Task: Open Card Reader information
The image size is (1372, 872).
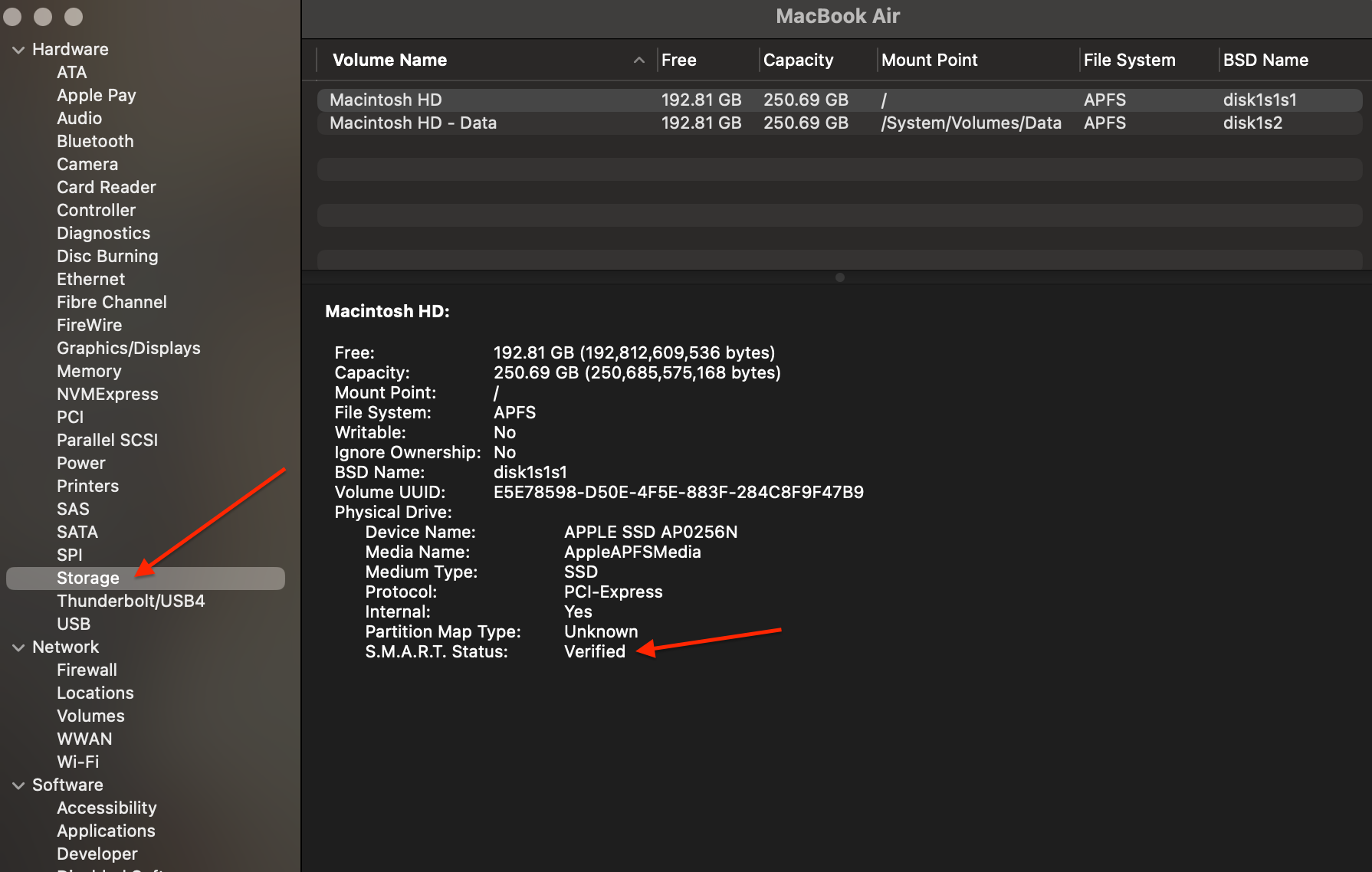Action: (x=107, y=187)
